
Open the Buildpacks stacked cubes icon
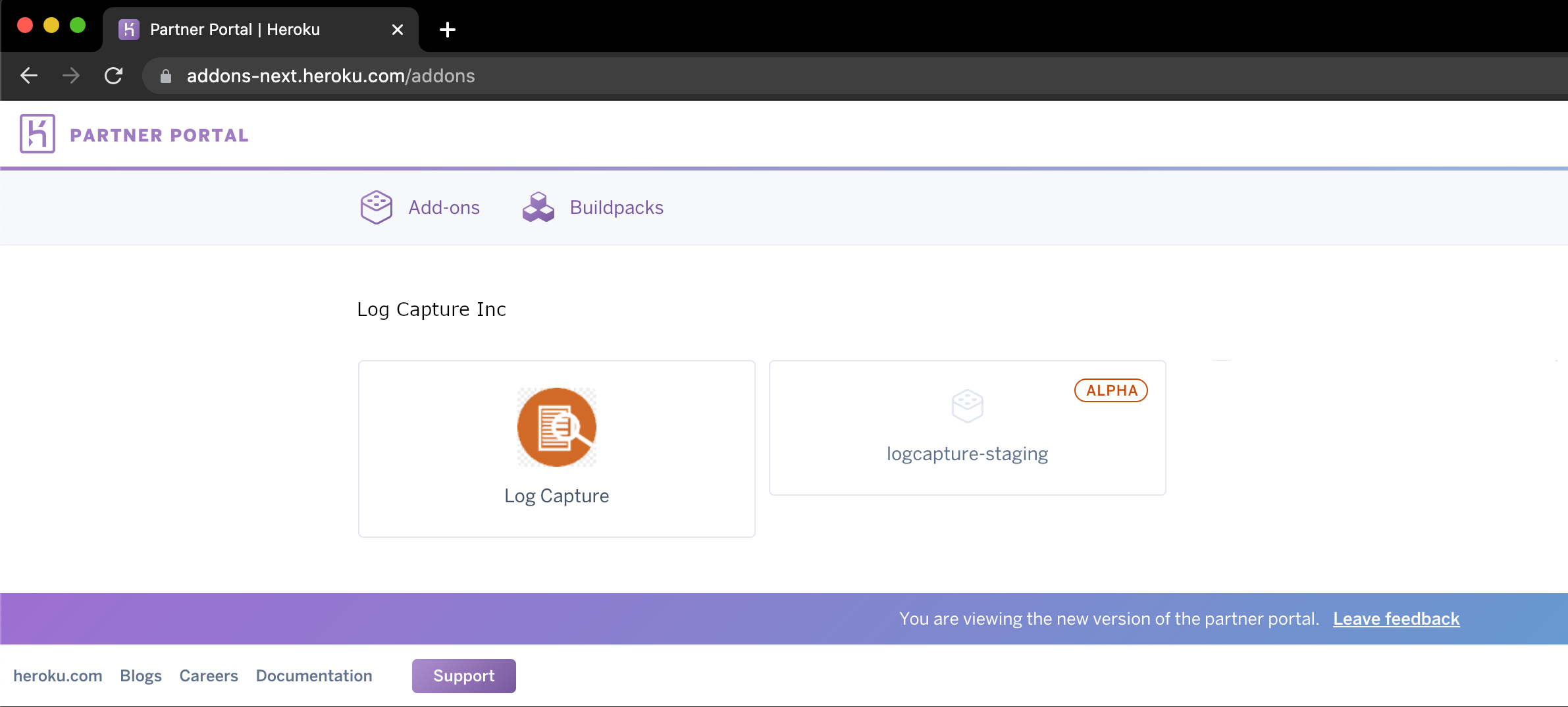click(538, 207)
